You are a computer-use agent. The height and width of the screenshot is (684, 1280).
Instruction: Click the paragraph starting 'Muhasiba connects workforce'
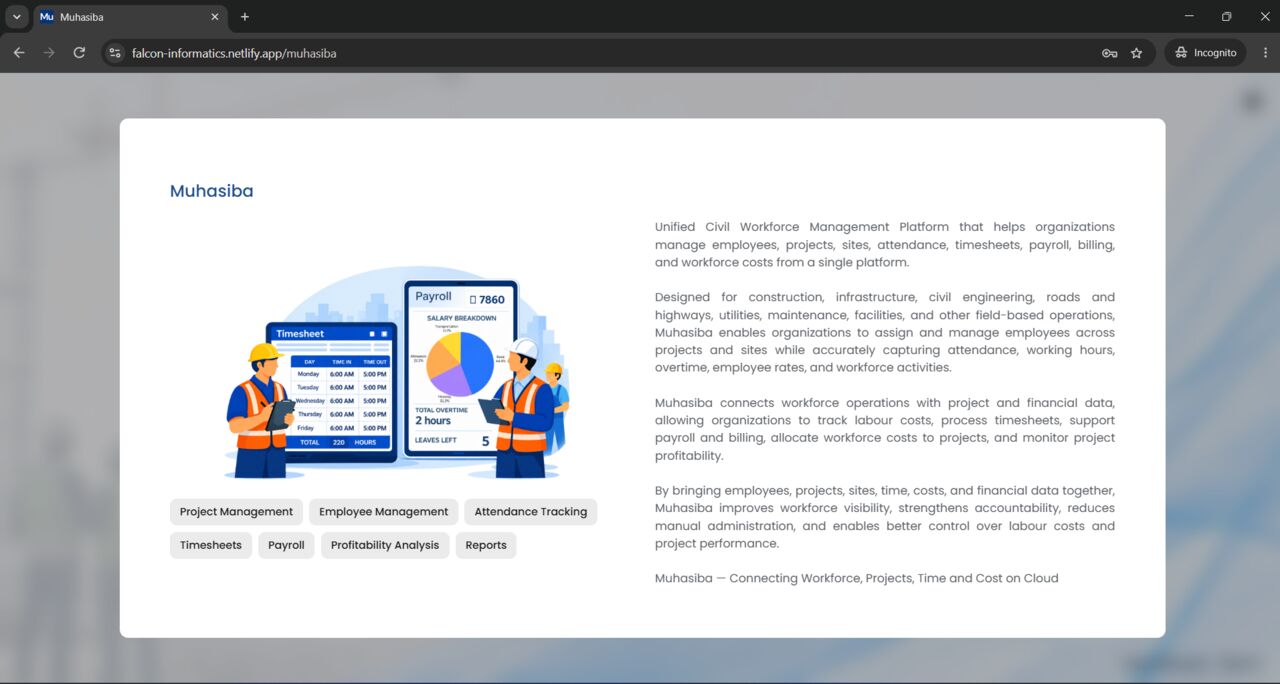[x=885, y=429]
